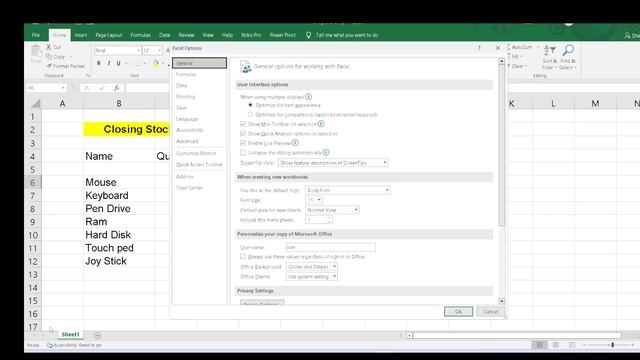Click the Normal view icon in status bar

coord(539,345)
